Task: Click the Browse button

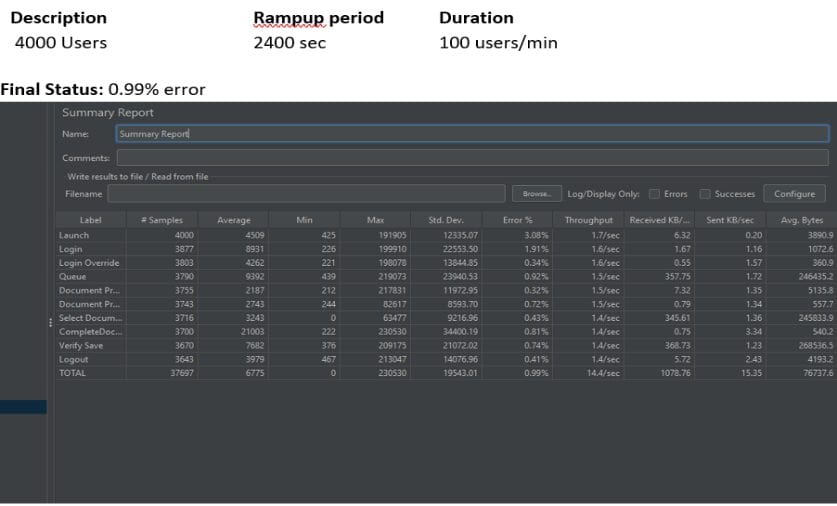Action: point(536,194)
